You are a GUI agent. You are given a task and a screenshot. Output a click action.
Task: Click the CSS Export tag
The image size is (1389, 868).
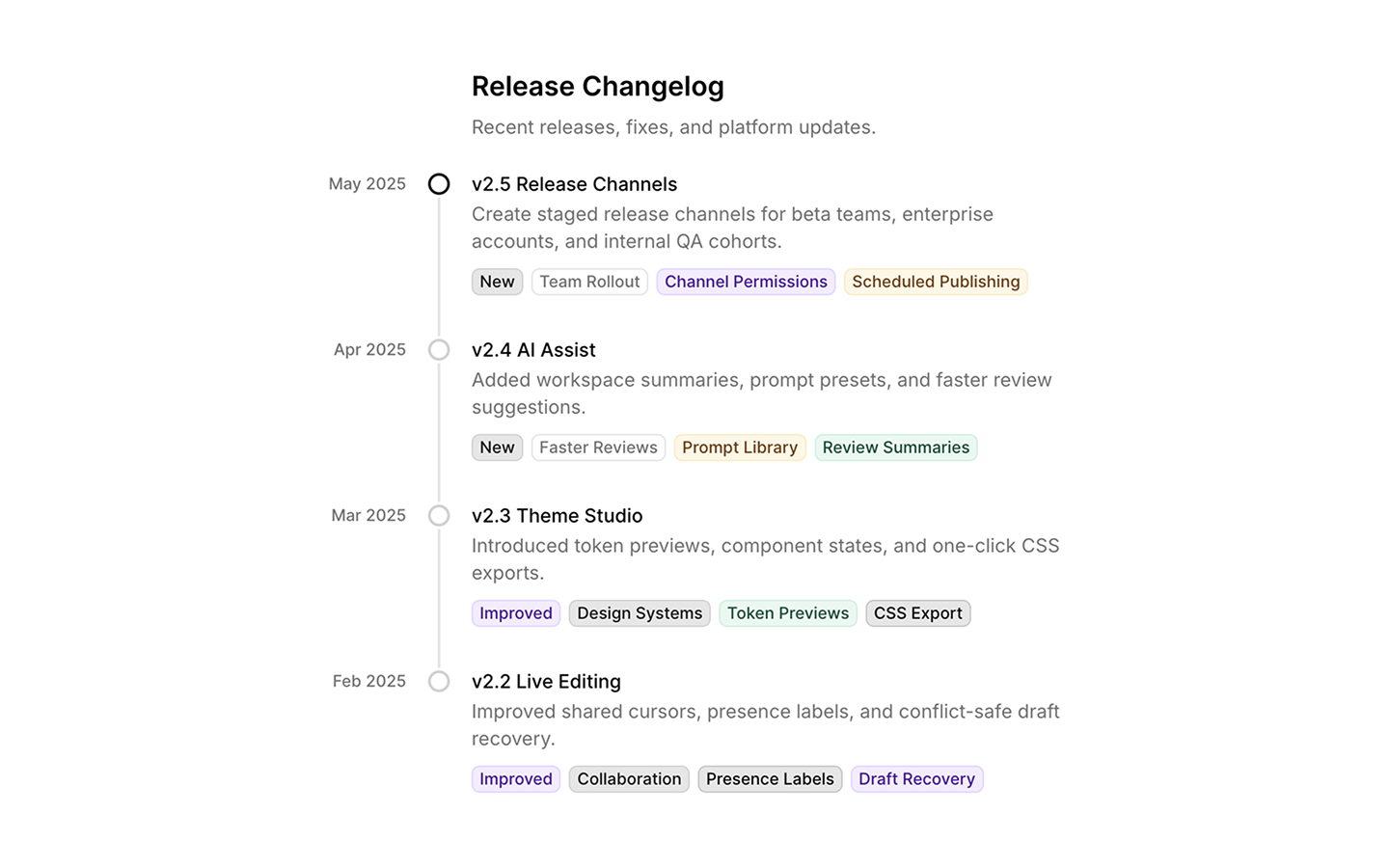pyautogui.click(x=918, y=613)
